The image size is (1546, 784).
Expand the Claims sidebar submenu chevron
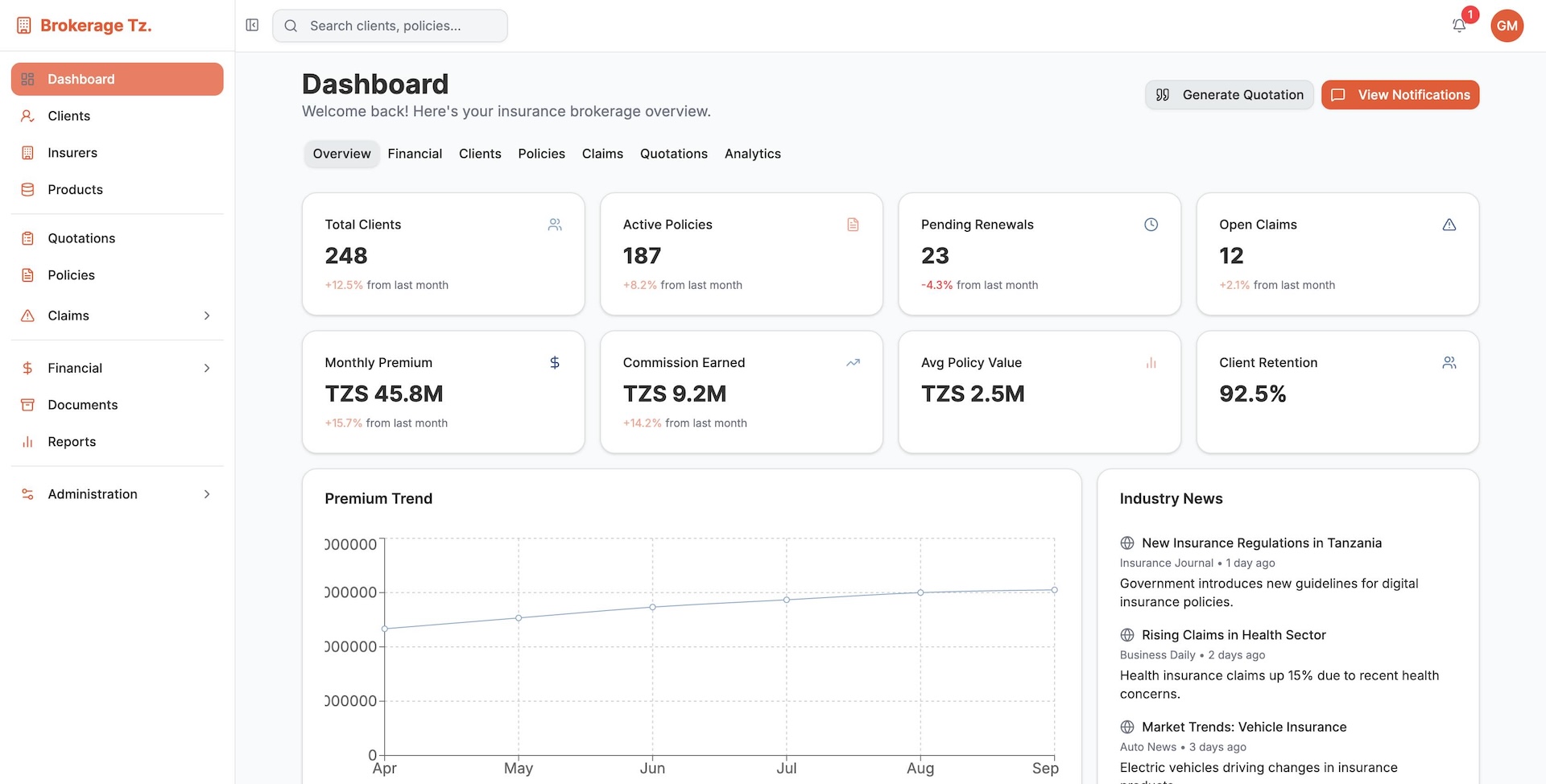(x=207, y=316)
